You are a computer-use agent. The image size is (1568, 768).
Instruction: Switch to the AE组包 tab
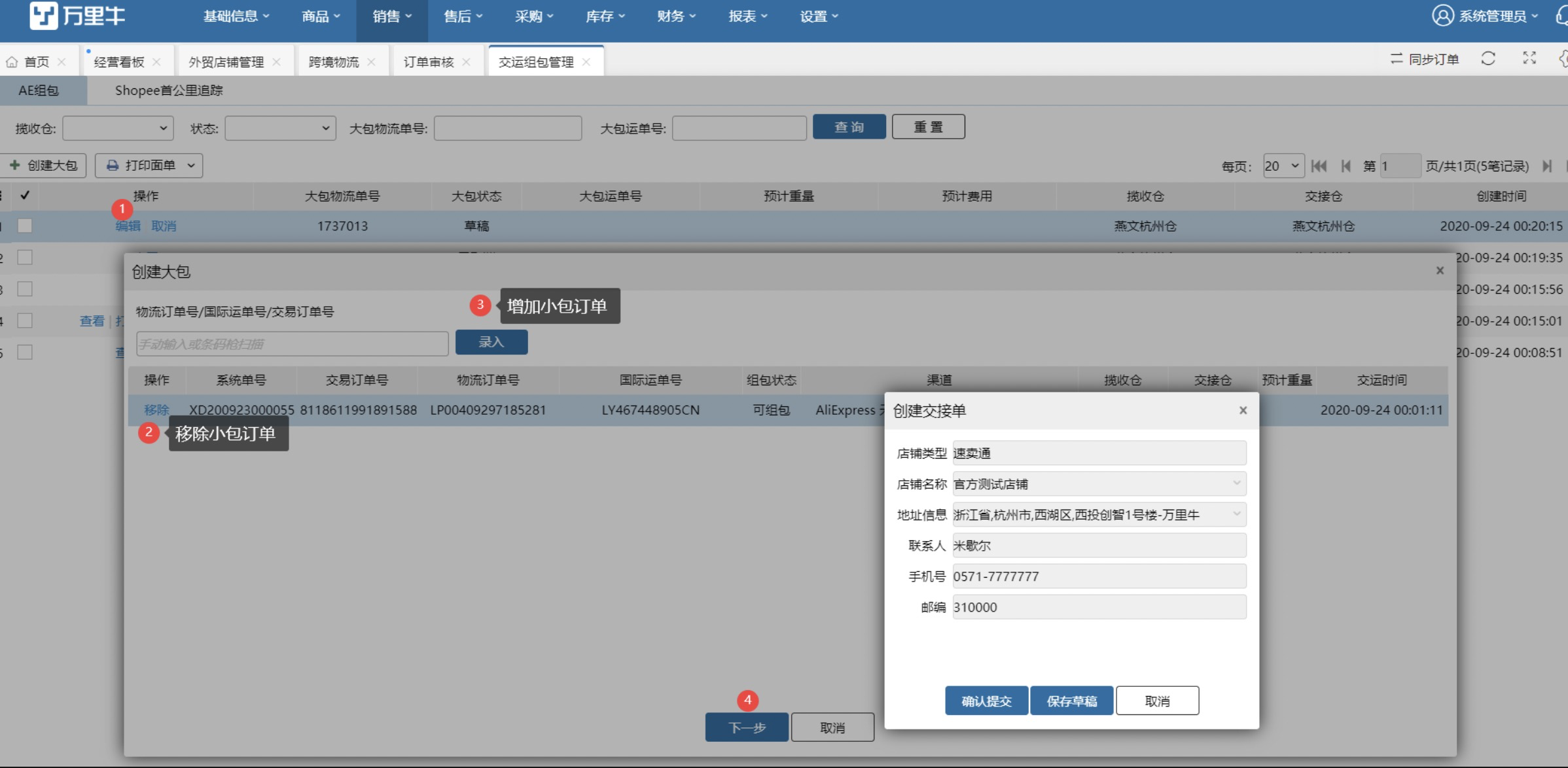tap(39, 90)
